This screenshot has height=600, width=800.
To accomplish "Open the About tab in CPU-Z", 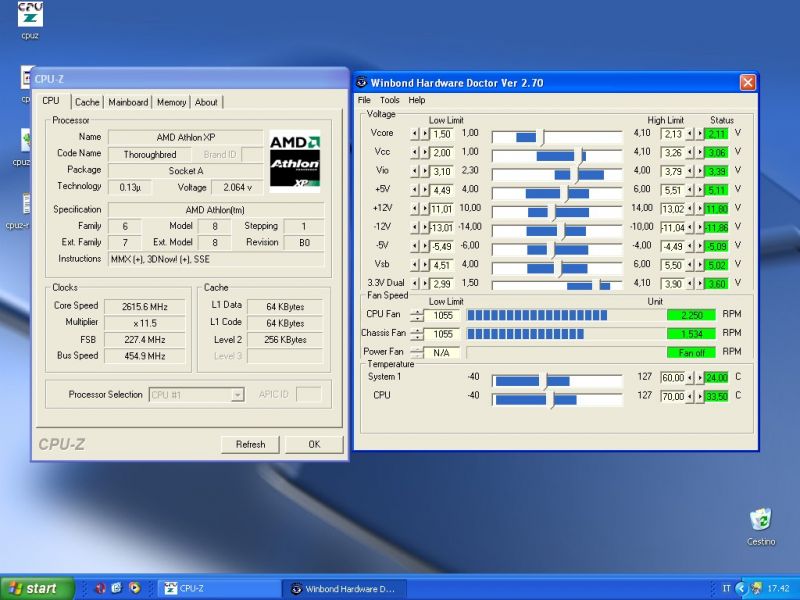I will click(x=206, y=102).
